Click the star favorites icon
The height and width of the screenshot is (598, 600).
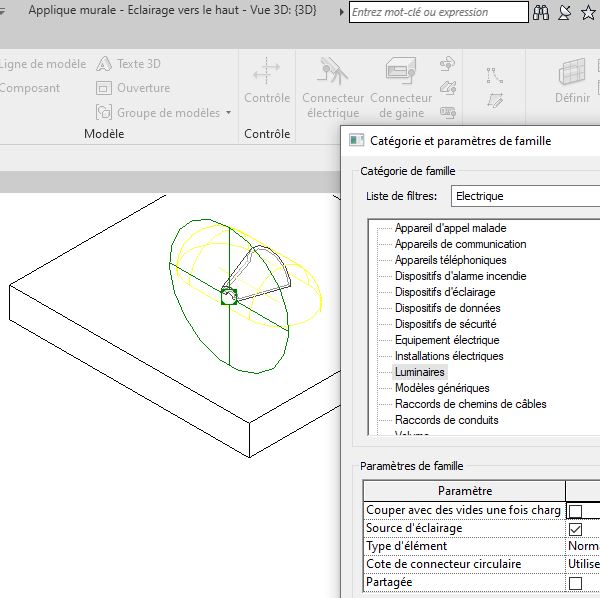[x=588, y=13]
